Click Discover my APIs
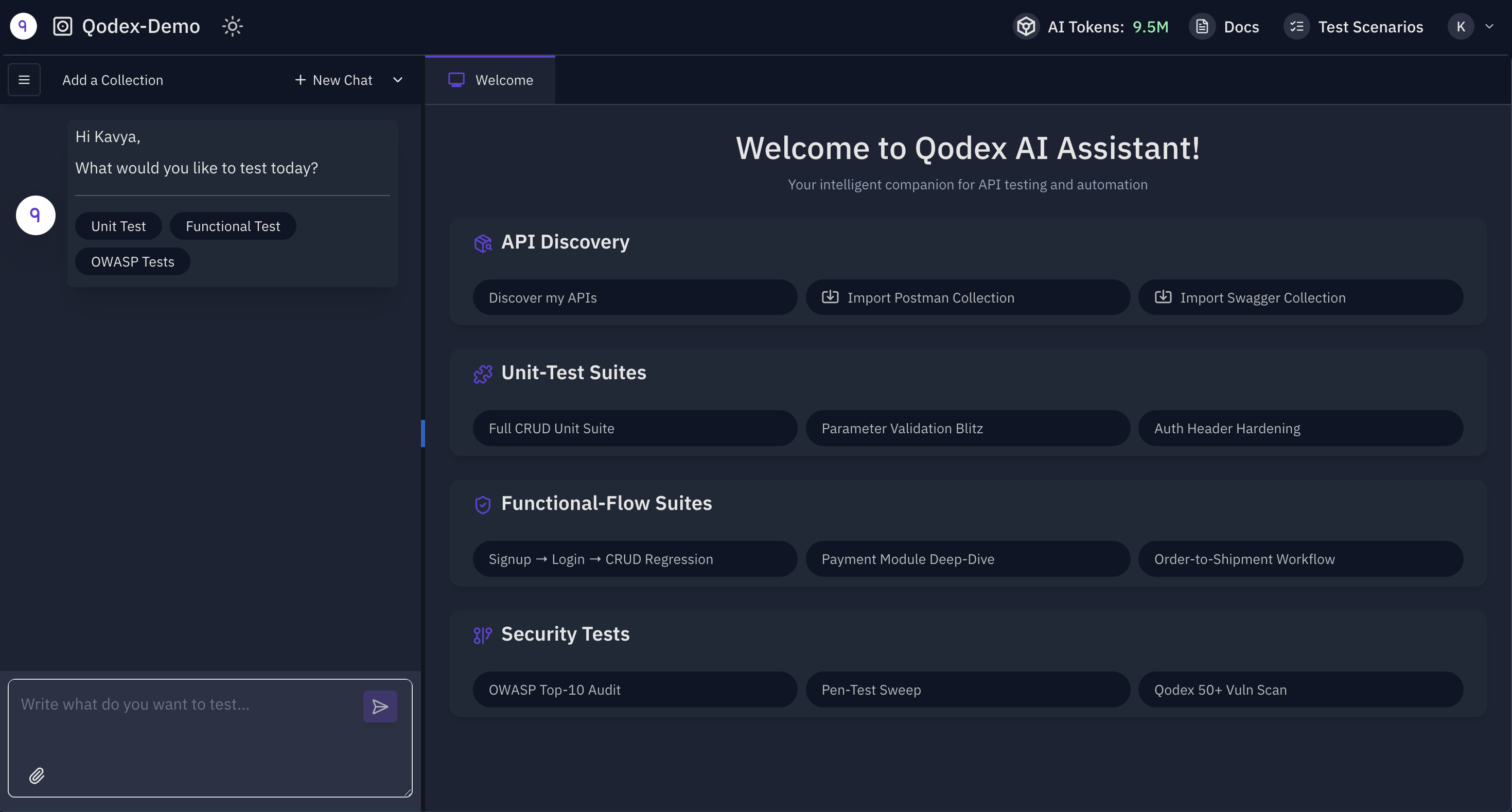 click(635, 297)
